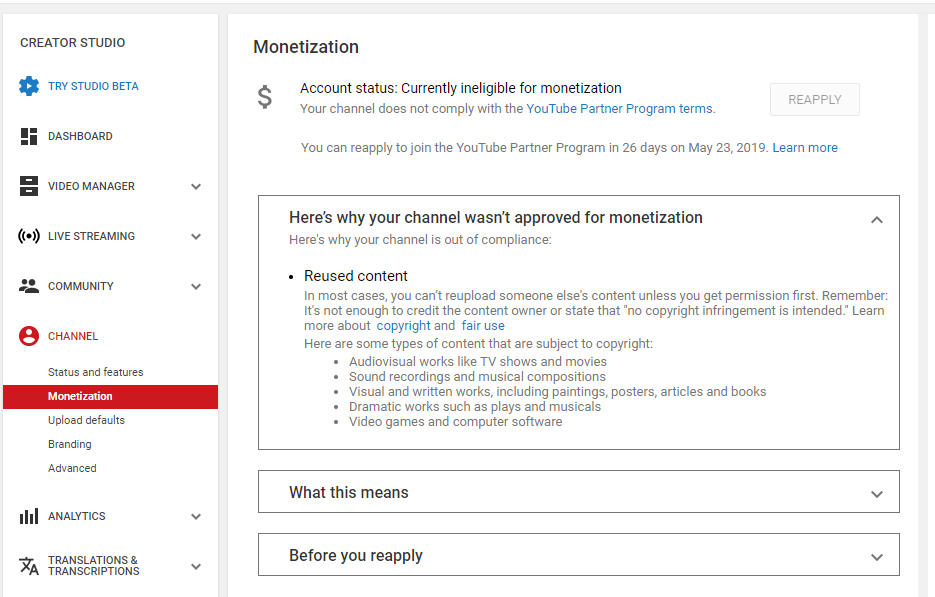Expand the What this means section
Image resolution: width=935 pixels, height=597 pixels.
[x=877, y=494]
